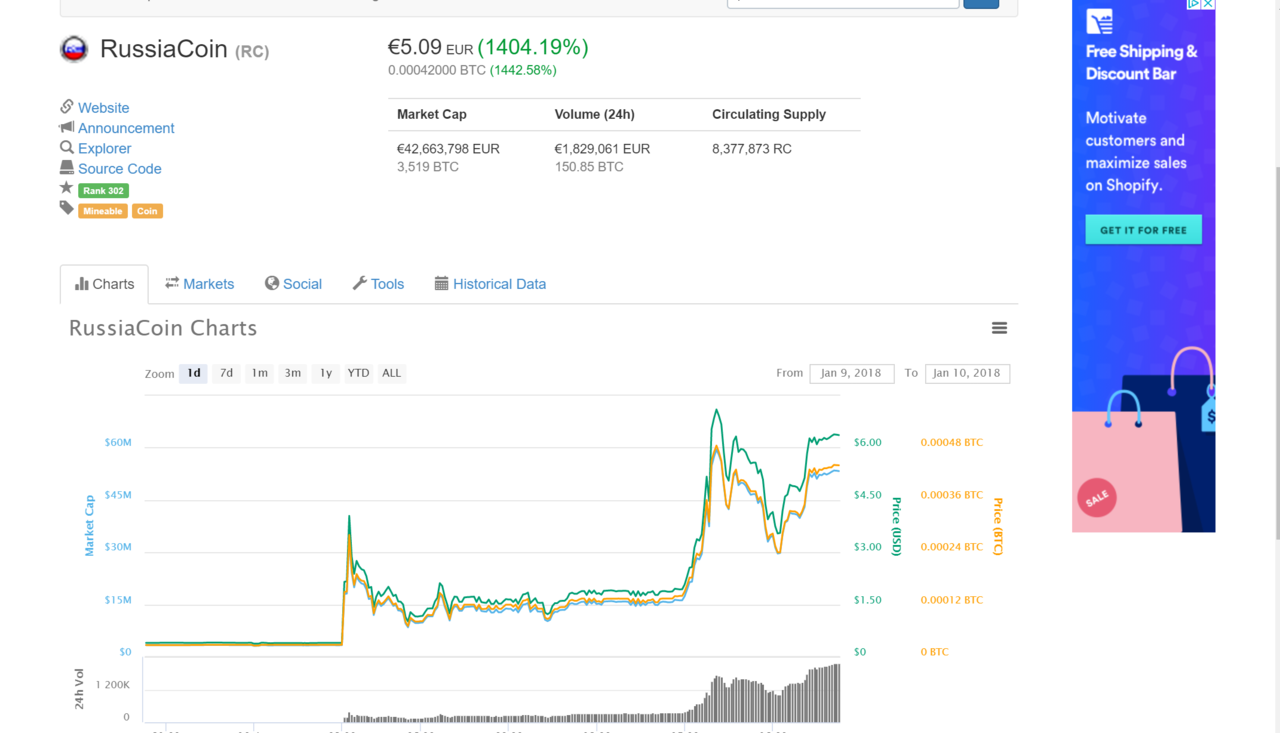
Task: Click the €1,829,061 EUR volume value
Action: click(602, 148)
